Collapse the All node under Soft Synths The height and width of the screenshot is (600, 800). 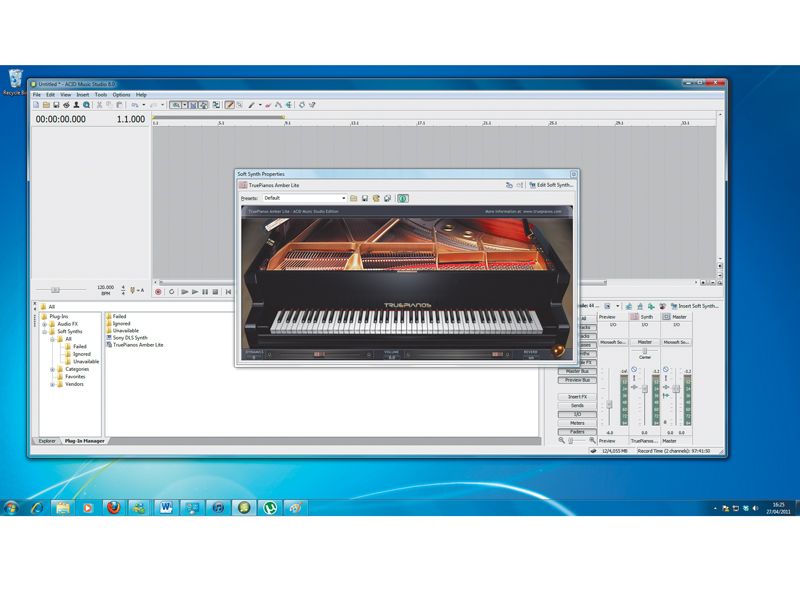click(x=52, y=339)
